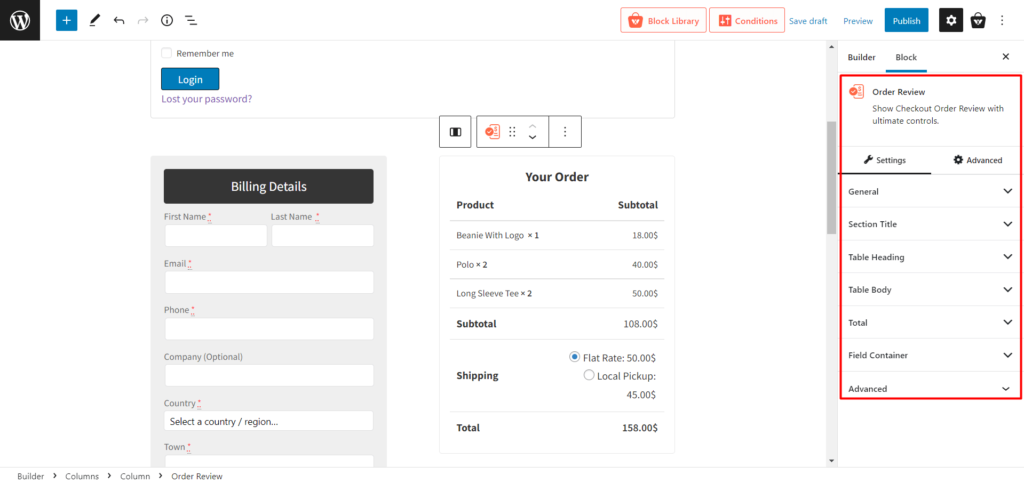Click the editor vertical scrollbar thumb

click(831, 176)
